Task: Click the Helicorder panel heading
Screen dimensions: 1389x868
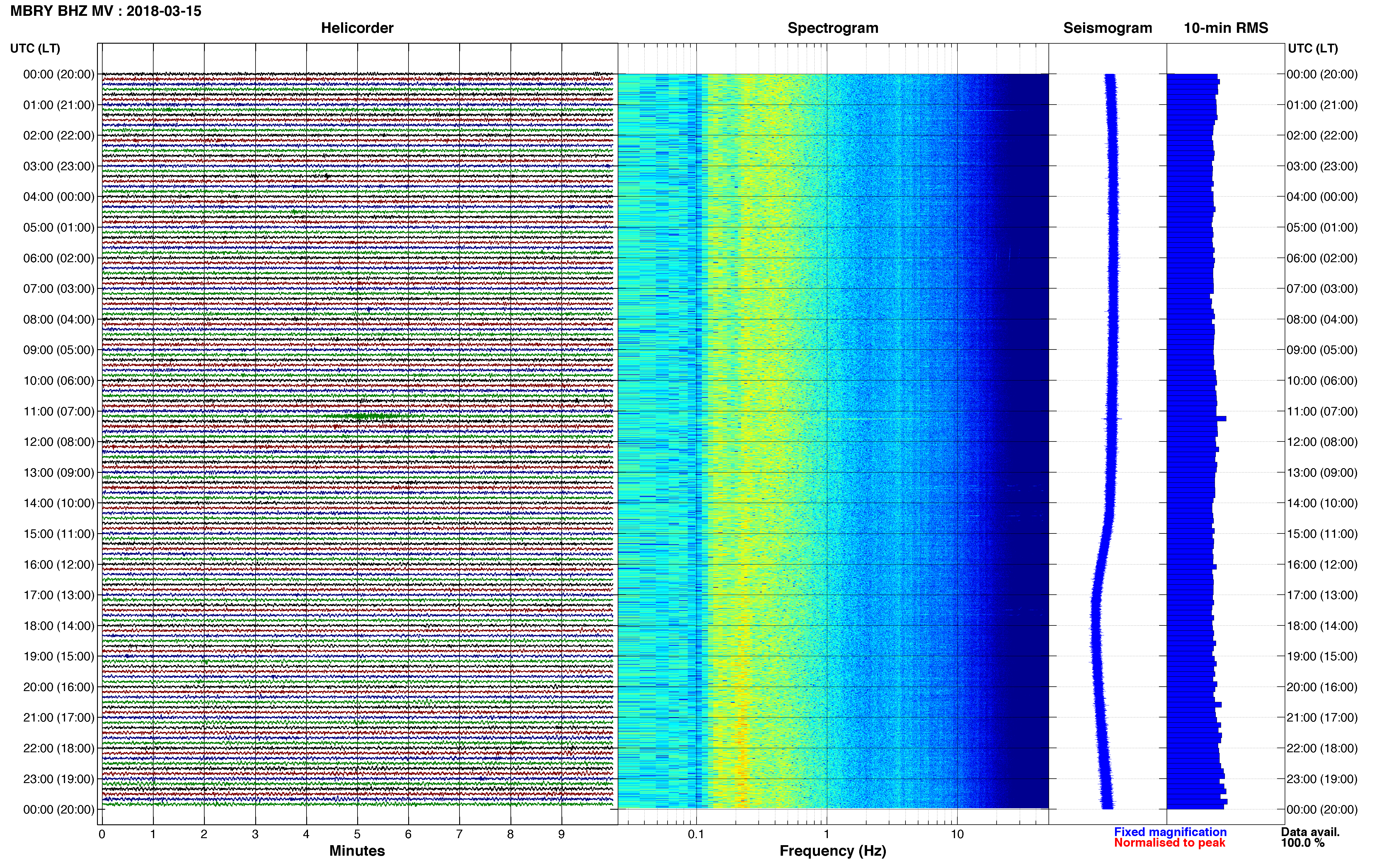Action: [357, 28]
